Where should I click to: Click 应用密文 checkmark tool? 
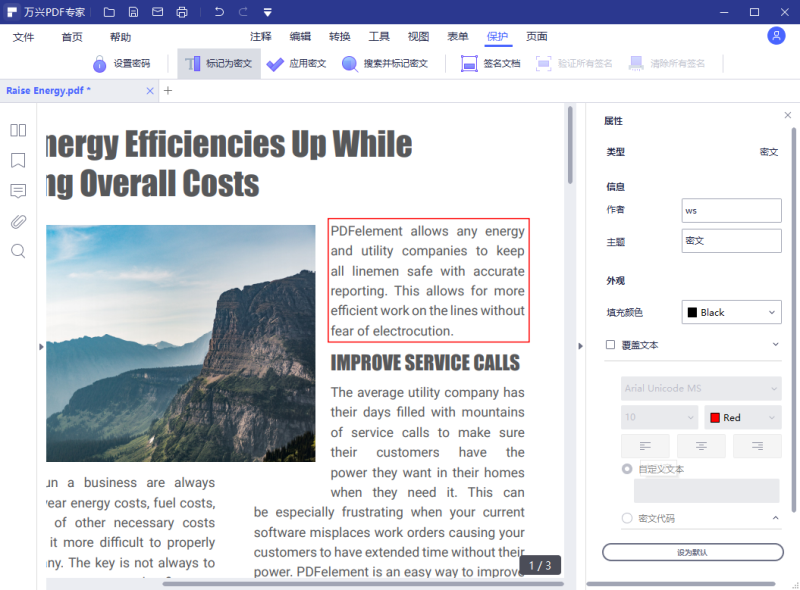coord(296,63)
